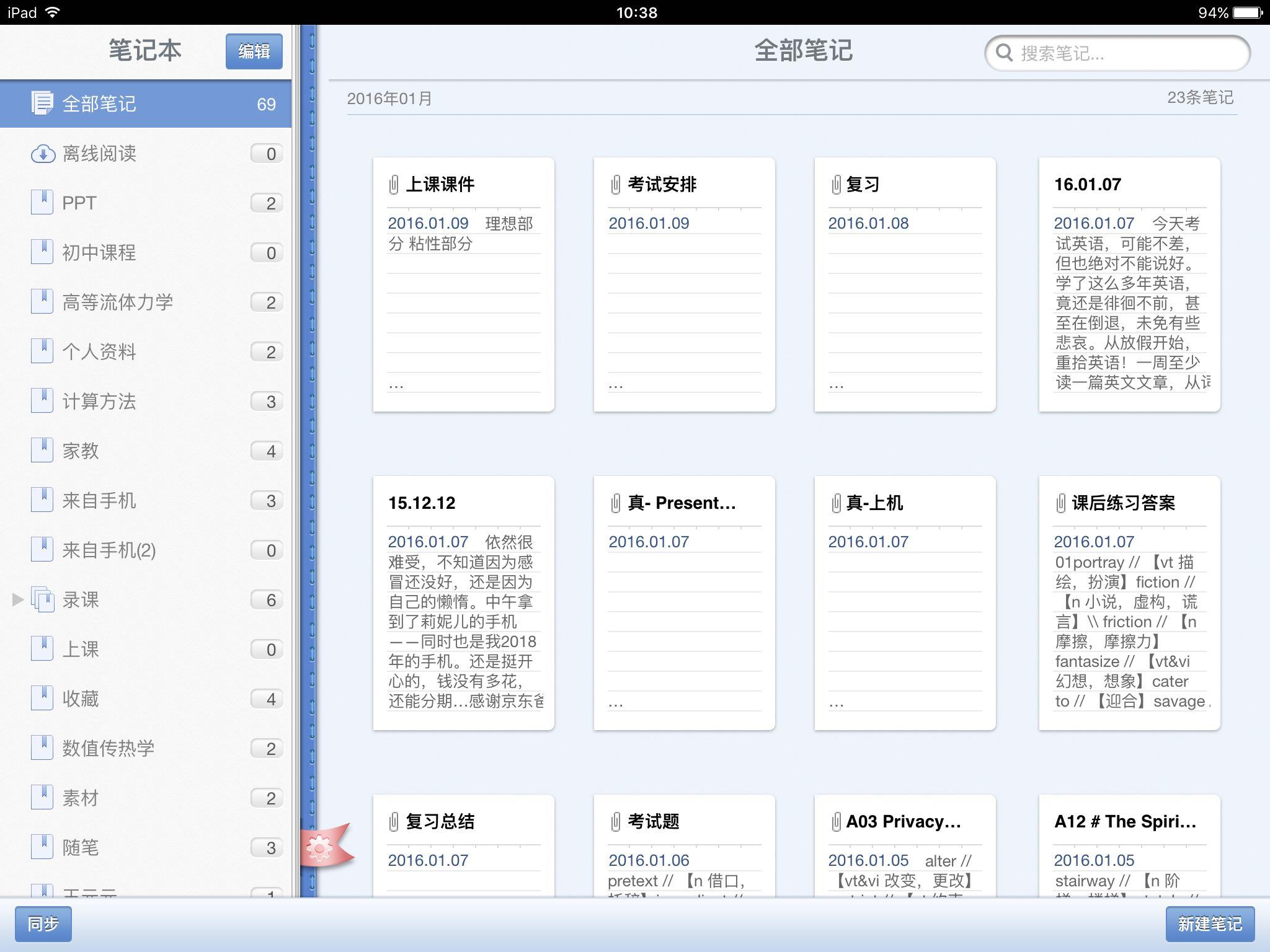Select the 素材 notebook icon

coord(42,798)
